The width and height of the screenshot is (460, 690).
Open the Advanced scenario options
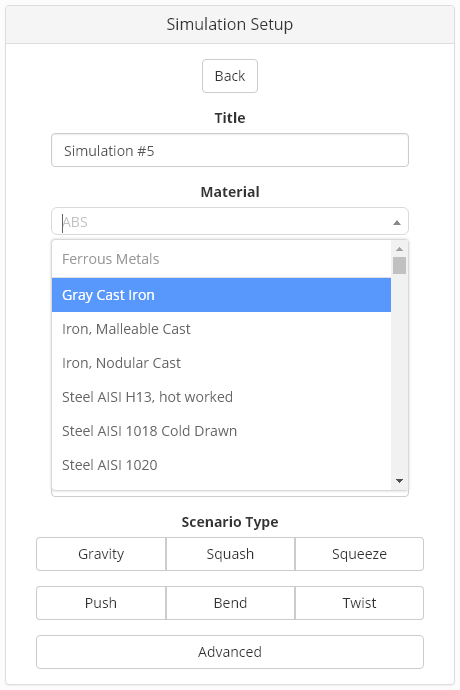point(230,652)
